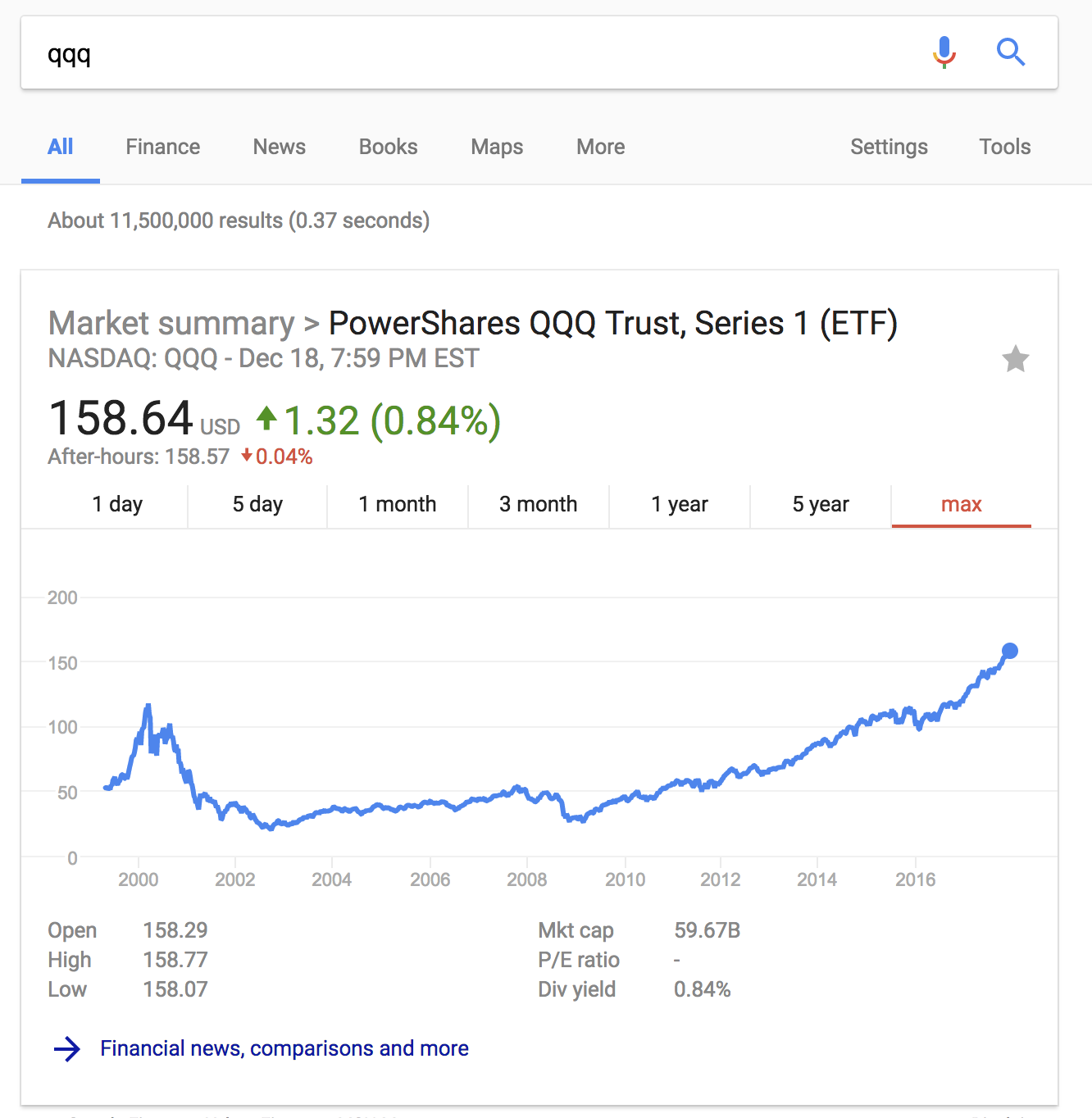Viewport: 1092px width, 1118px height.
Task: Select the max chart range tab
Action: point(962,504)
